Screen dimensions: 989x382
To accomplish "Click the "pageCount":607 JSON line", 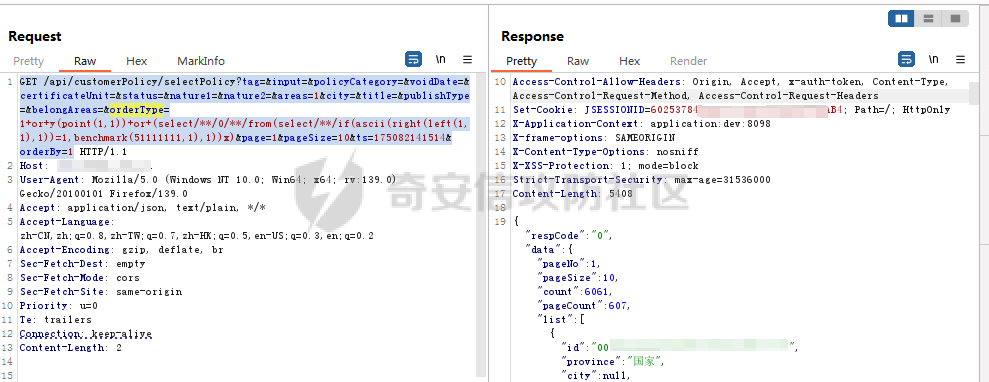I will pos(585,306).
